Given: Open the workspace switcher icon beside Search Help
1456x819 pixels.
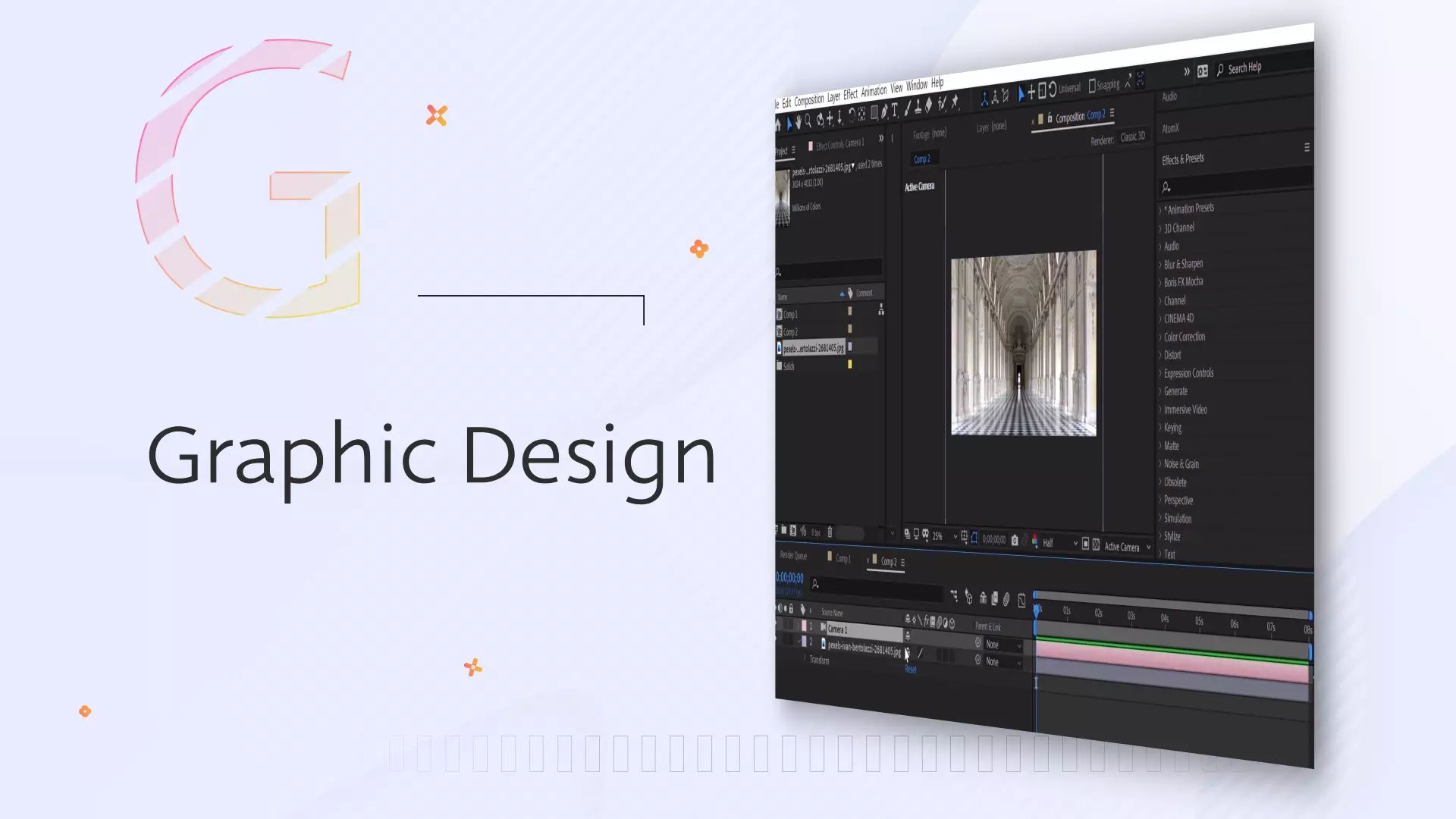Looking at the screenshot, I should [1203, 71].
